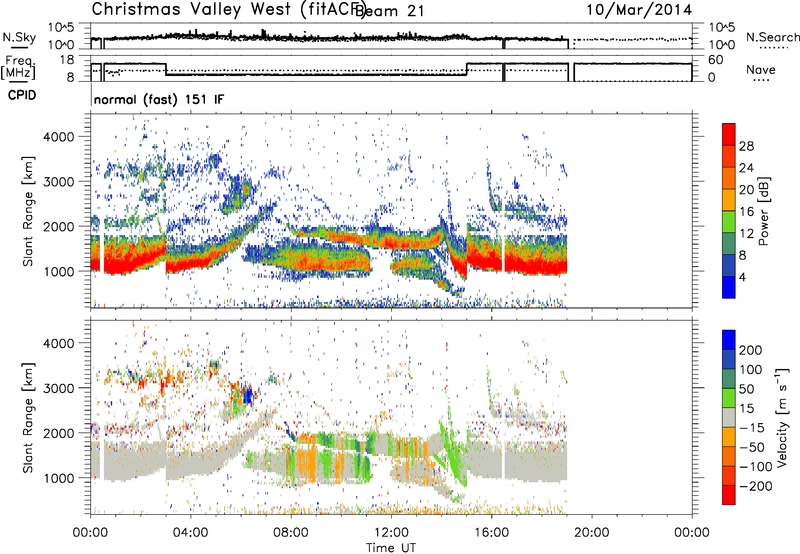
Task: Select the 'Time UT' axis title
Action: [x=391, y=547]
